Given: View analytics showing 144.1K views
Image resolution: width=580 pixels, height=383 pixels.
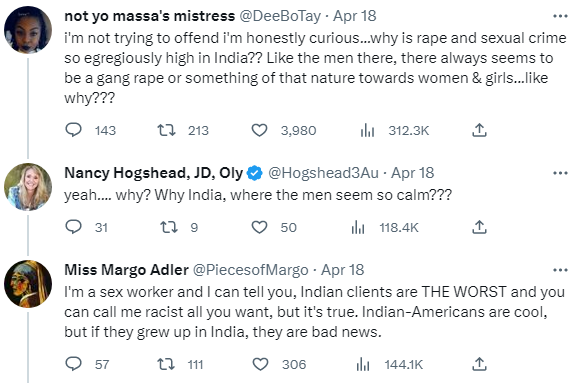Looking at the screenshot, I should click(x=363, y=364).
